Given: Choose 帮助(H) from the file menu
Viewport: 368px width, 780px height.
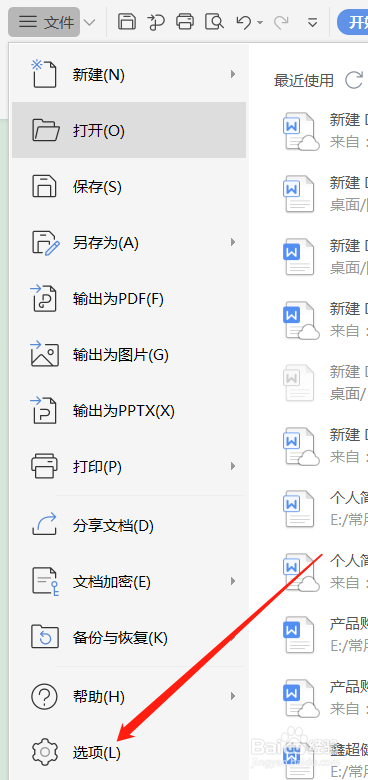Looking at the screenshot, I should pyautogui.click(x=129, y=696).
